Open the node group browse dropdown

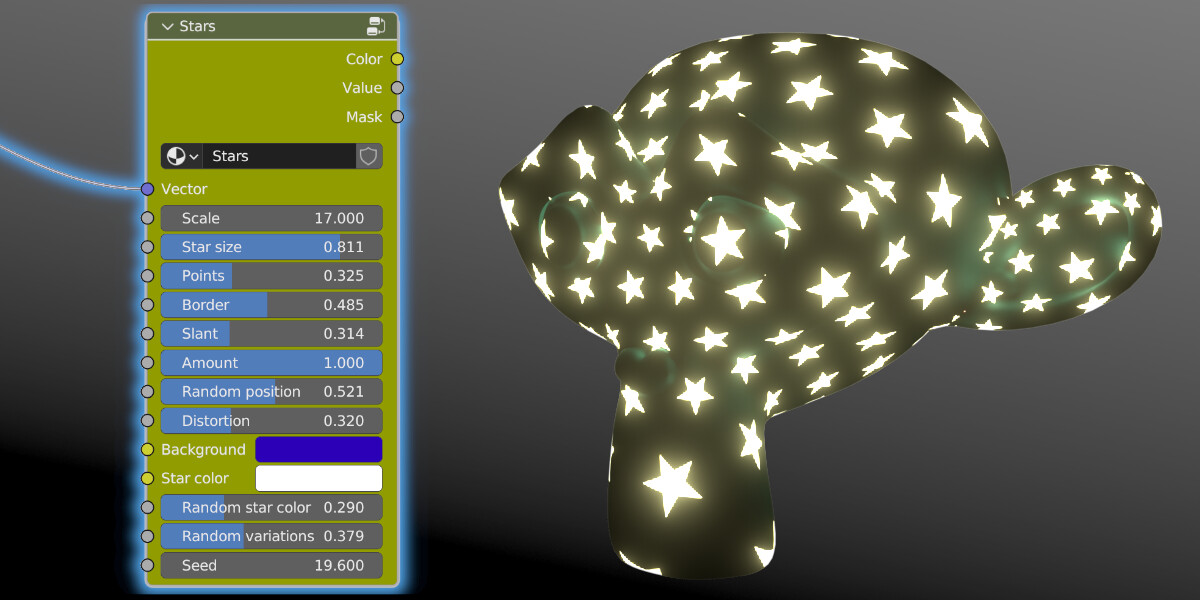pyautogui.click(x=181, y=156)
